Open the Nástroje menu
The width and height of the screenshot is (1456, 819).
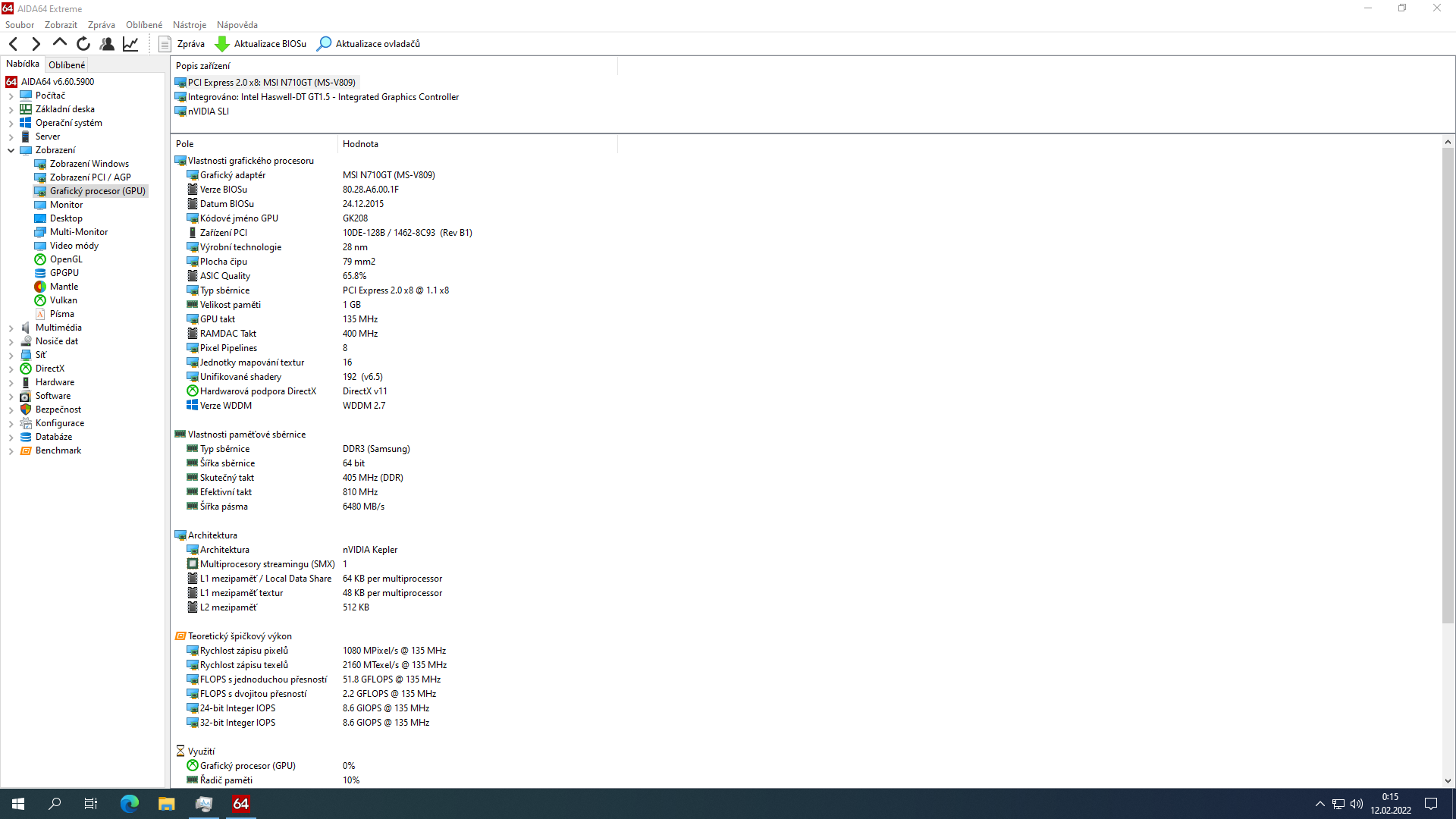pos(189,25)
